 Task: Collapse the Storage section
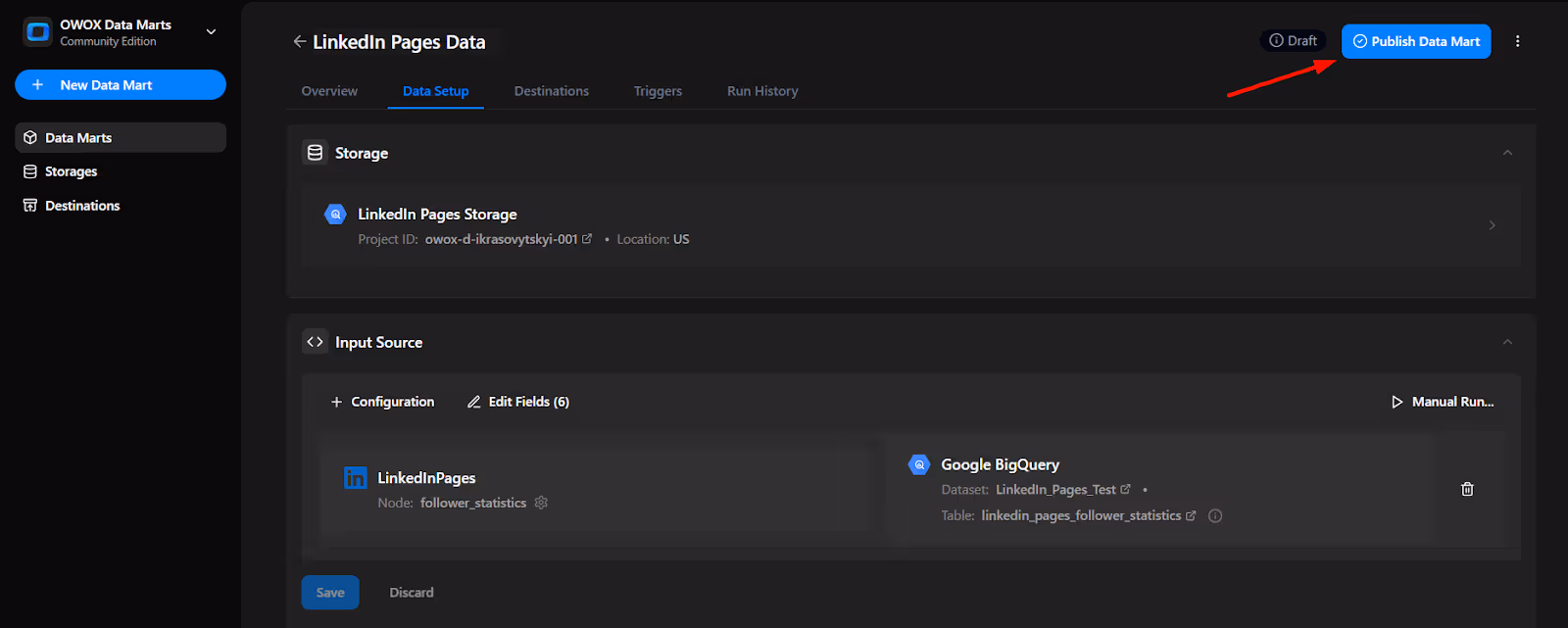click(1507, 153)
